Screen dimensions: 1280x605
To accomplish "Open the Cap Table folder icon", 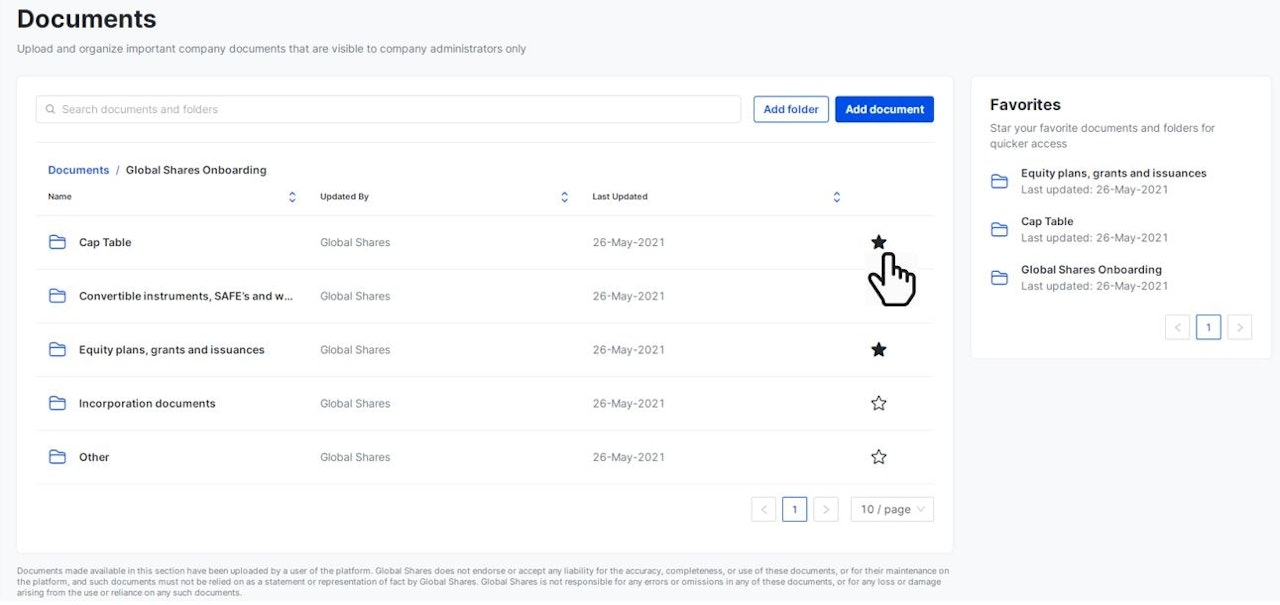I will [57, 242].
